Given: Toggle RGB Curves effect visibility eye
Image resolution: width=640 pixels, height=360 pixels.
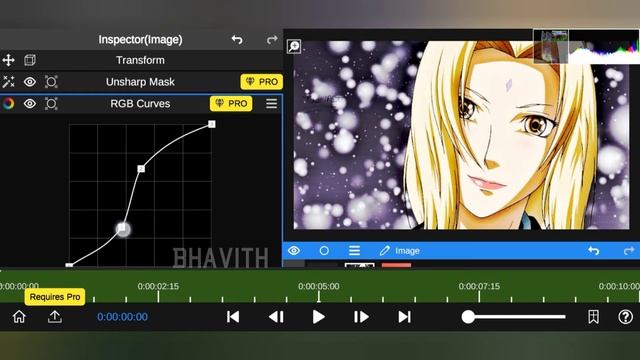Looking at the screenshot, I should coord(30,104).
